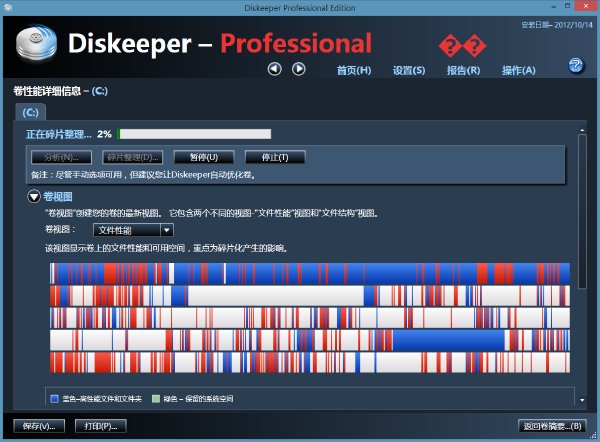Click the defragmentation progress bar

[194, 134]
